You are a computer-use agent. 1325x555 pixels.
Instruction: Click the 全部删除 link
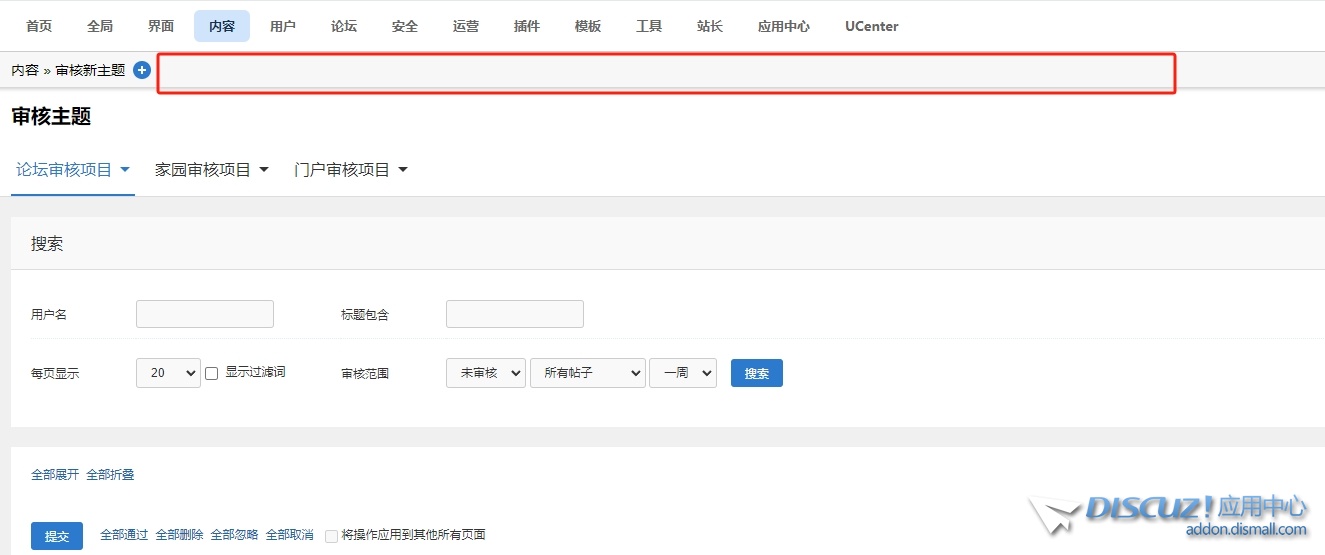coord(179,535)
